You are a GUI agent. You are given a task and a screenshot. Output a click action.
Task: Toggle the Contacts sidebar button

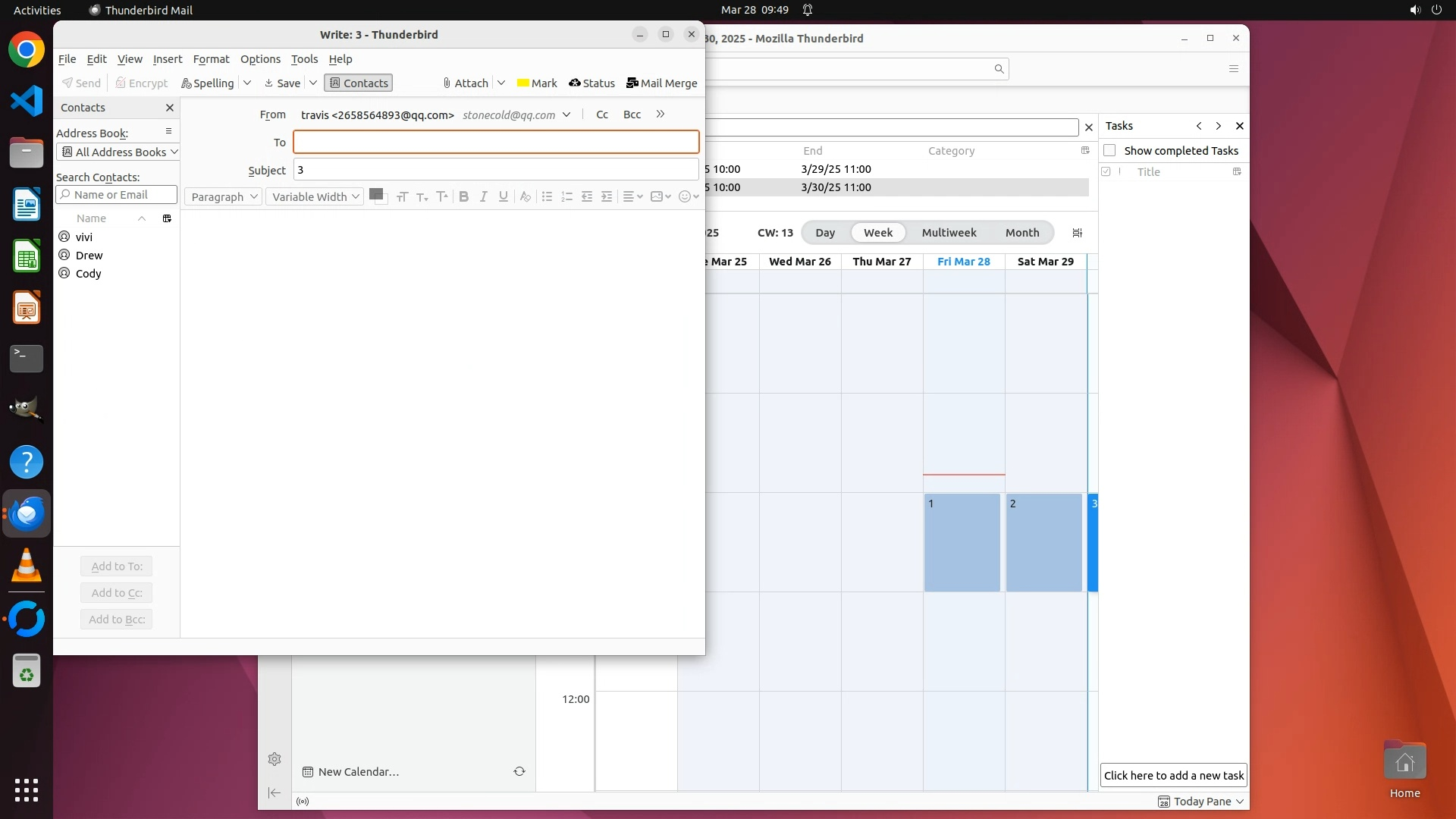coord(358,83)
